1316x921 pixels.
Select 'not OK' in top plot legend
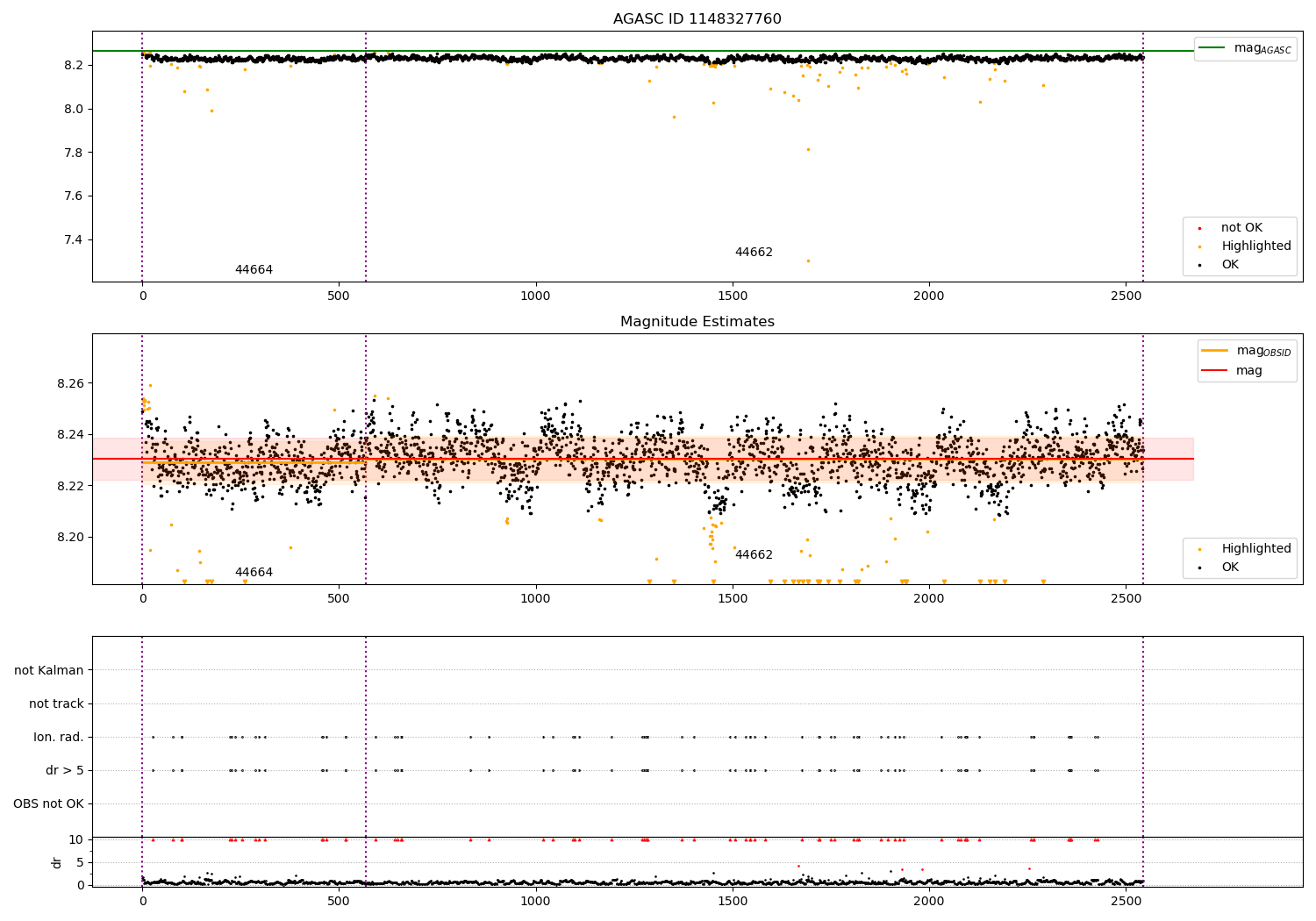tap(1241, 228)
